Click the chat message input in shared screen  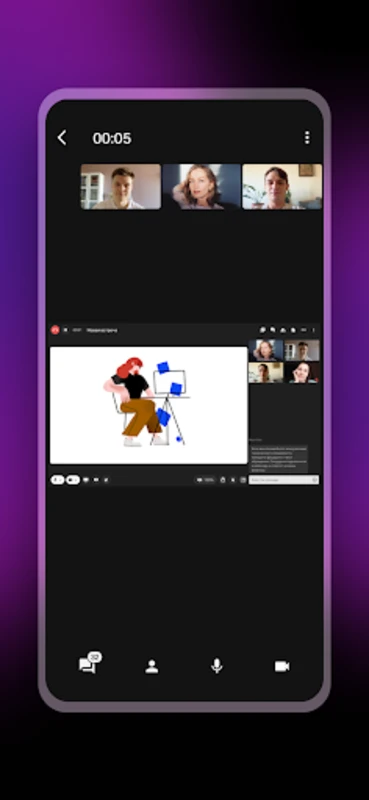(284, 480)
